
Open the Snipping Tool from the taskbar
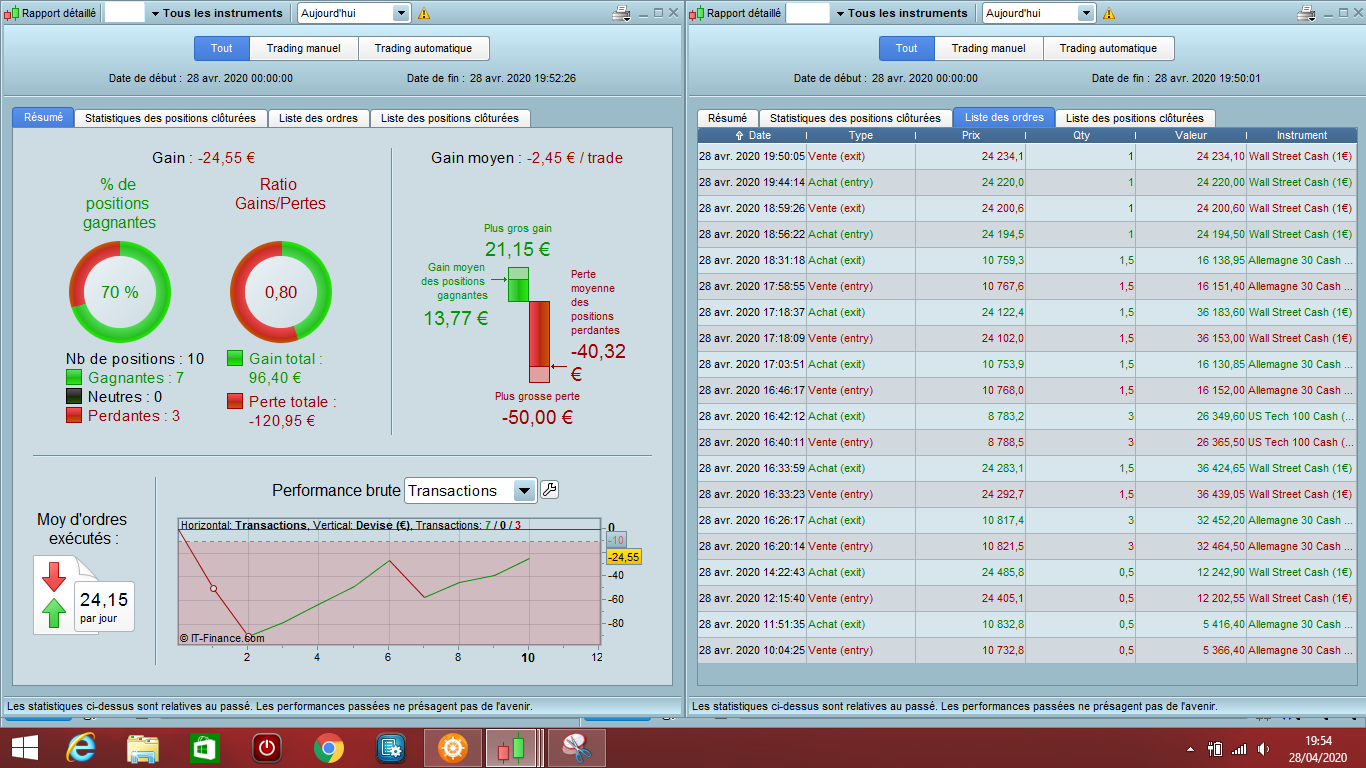tap(576, 748)
